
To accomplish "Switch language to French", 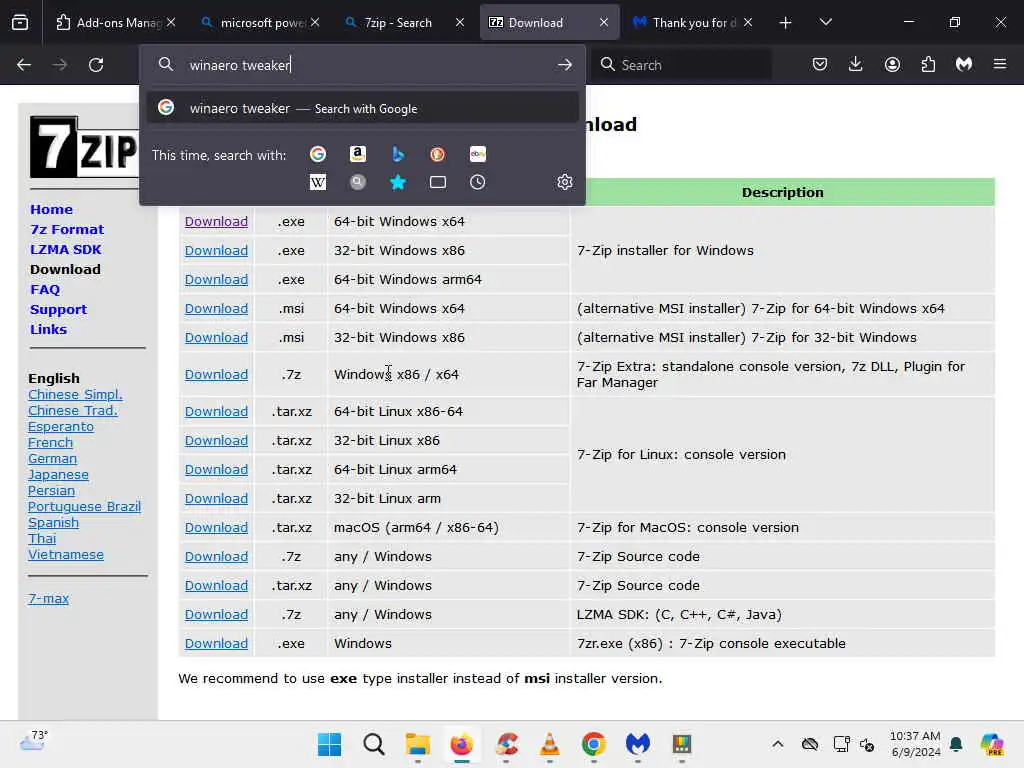I will (x=50, y=443).
